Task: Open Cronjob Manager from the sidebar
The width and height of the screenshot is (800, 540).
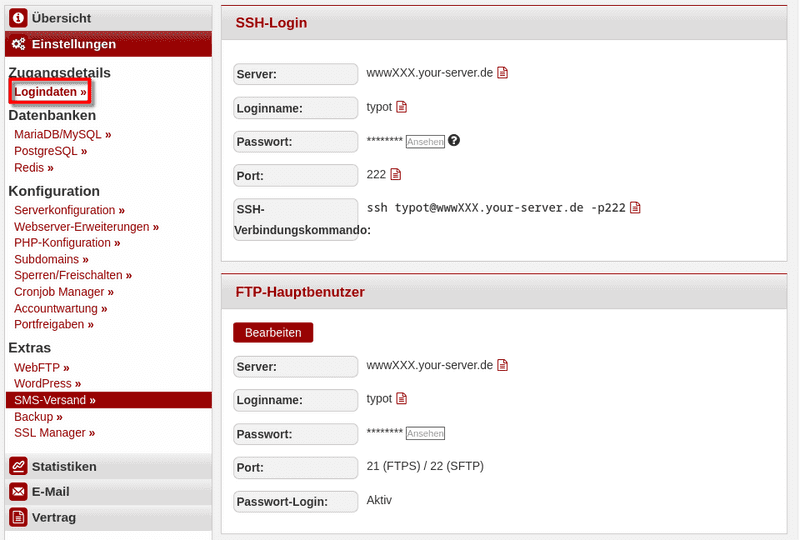Action: click(63, 292)
